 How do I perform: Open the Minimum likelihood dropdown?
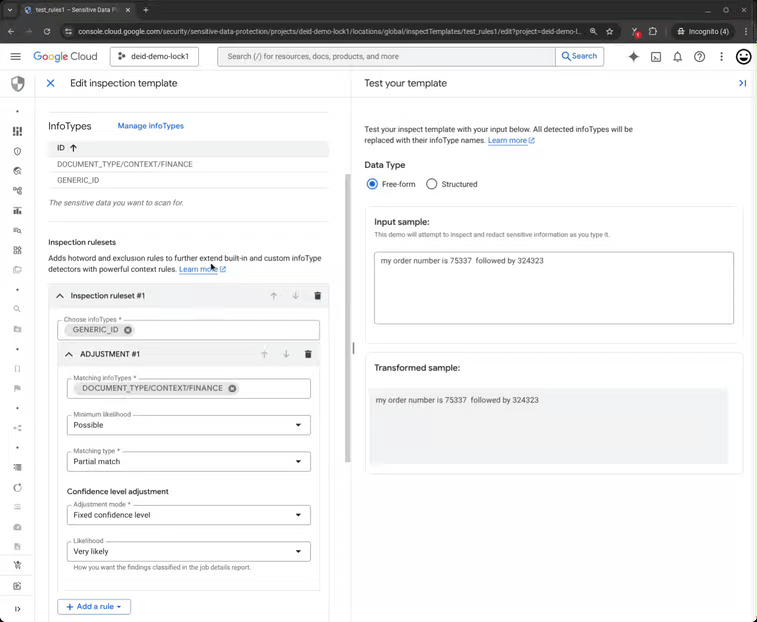click(189, 425)
